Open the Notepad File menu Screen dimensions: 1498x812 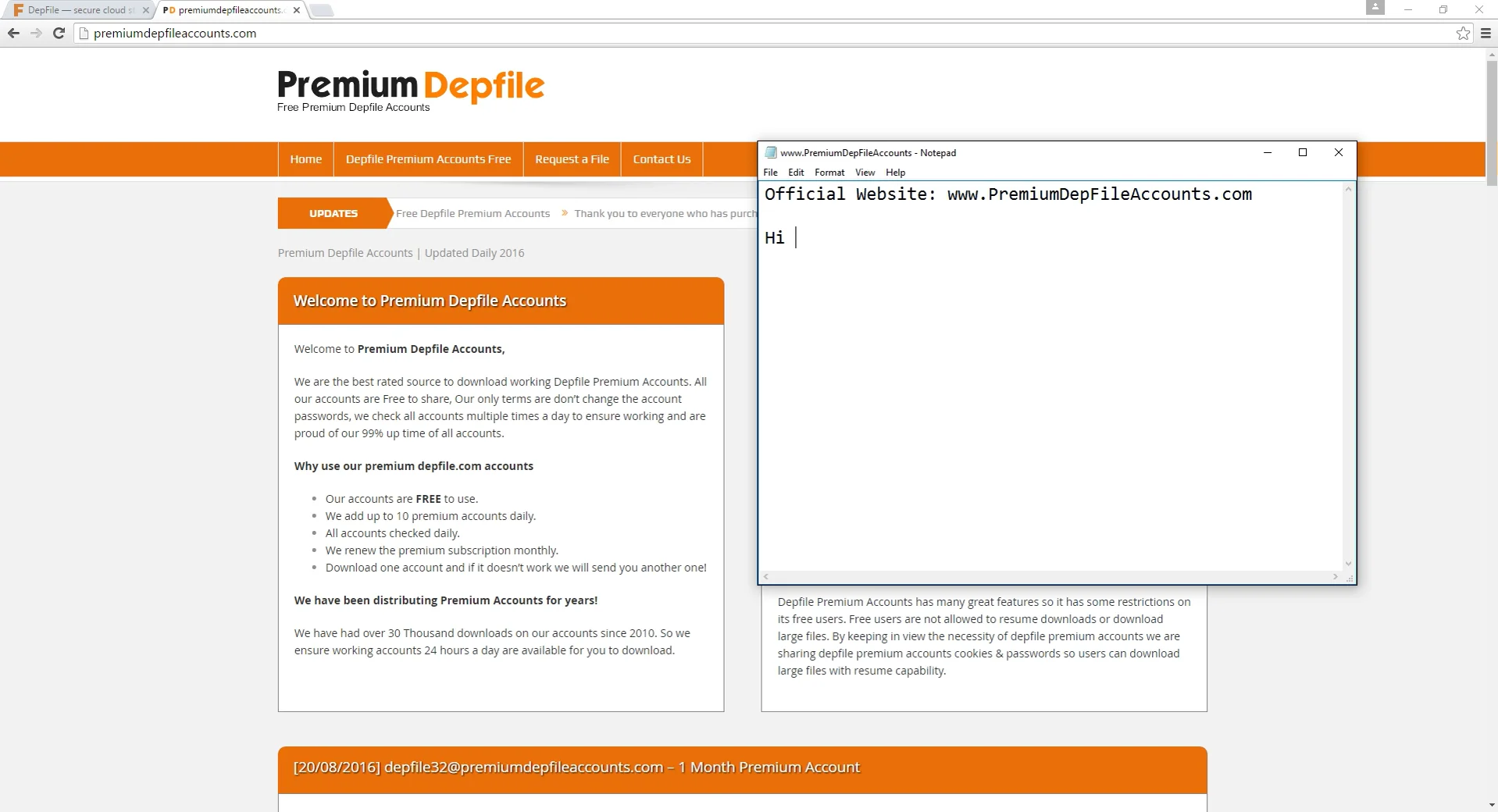pyautogui.click(x=770, y=173)
